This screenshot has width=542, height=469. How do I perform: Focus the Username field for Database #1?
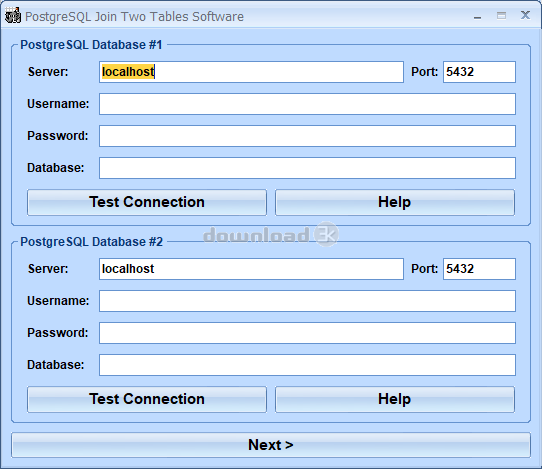point(307,104)
